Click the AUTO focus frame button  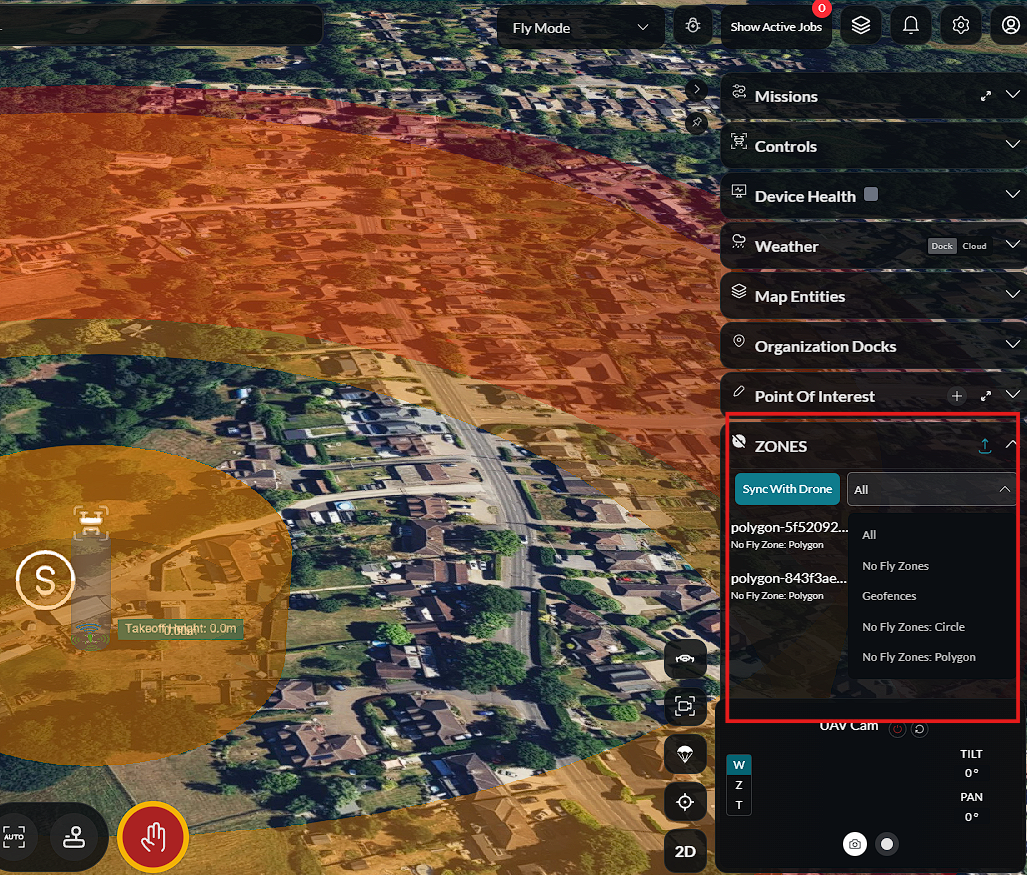click(14, 837)
